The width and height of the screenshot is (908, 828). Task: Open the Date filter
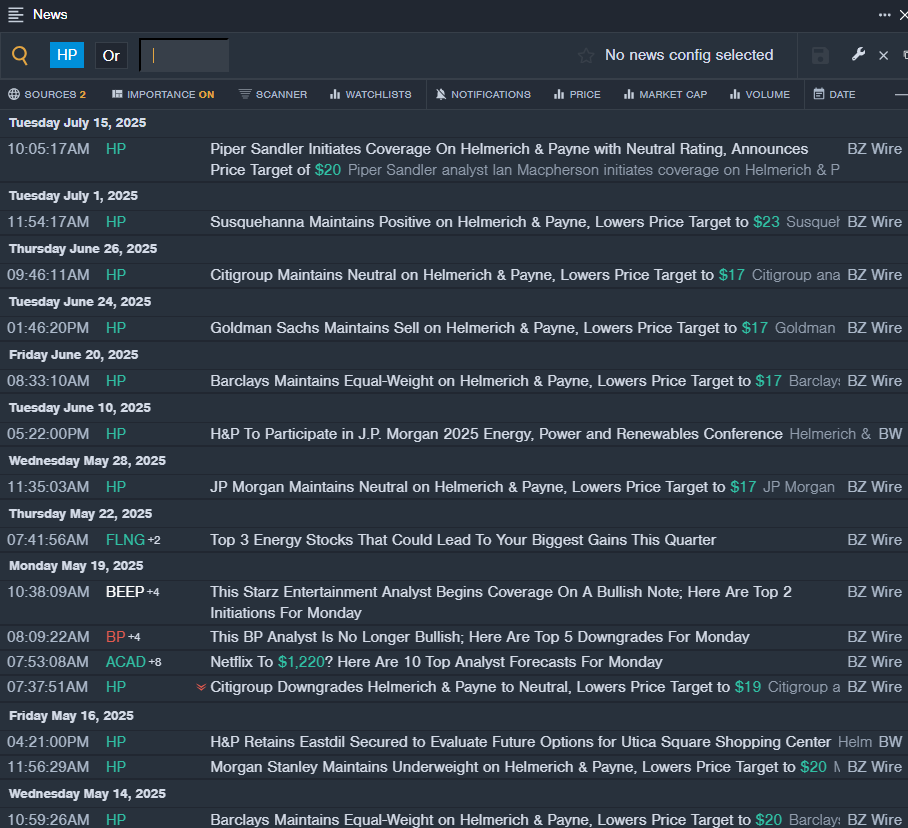click(834, 94)
